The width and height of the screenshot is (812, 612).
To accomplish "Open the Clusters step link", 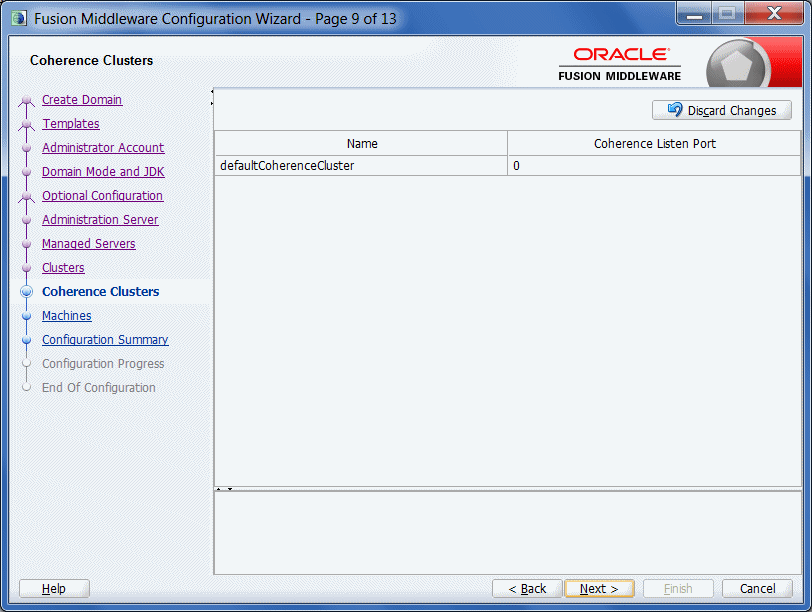I will 63,268.
